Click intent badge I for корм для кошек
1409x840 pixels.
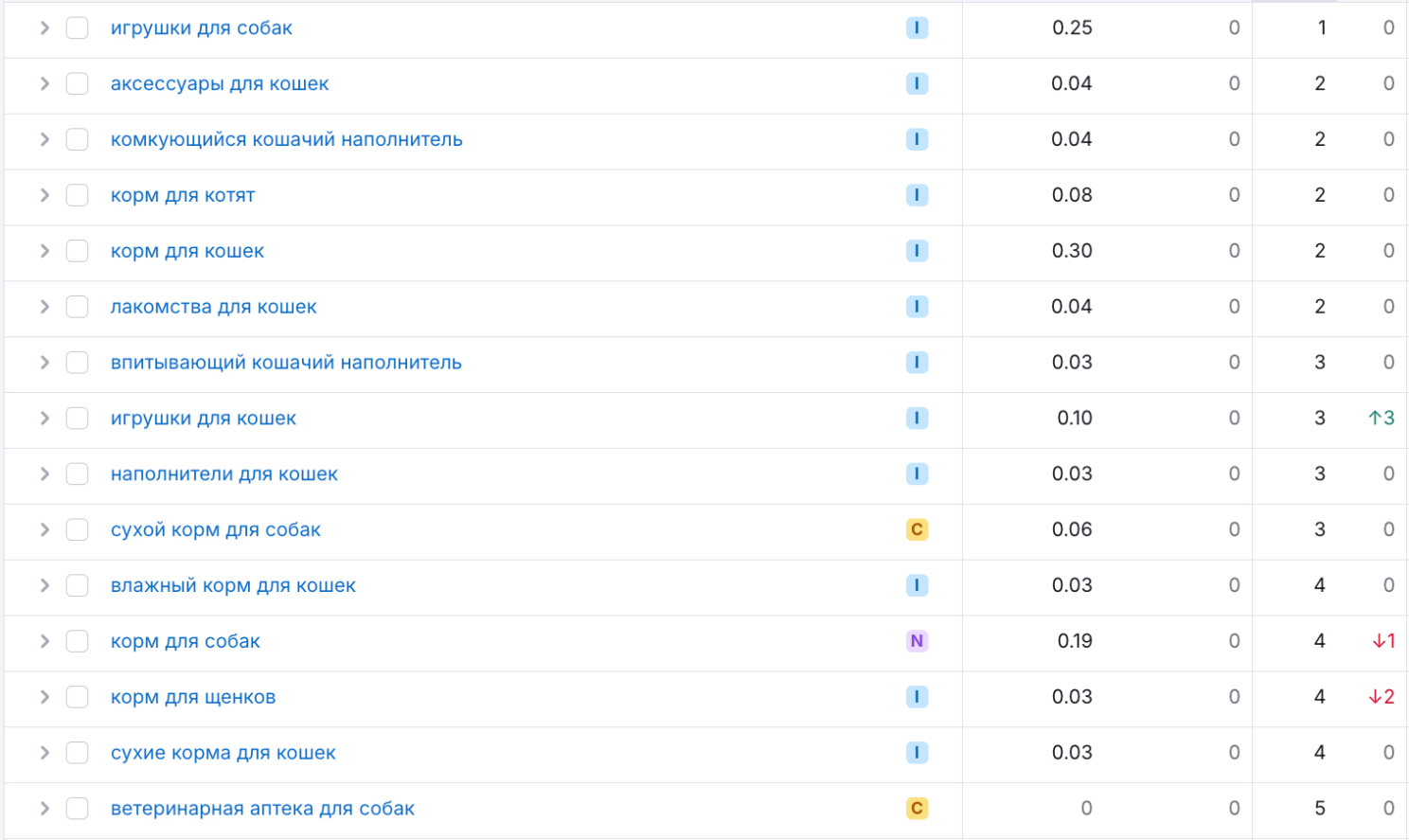[917, 251]
